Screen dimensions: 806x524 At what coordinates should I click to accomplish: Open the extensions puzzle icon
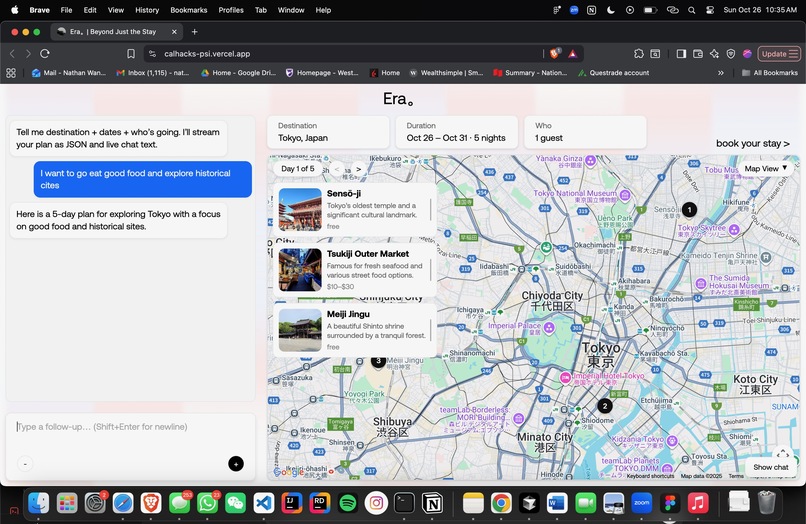[638, 53]
